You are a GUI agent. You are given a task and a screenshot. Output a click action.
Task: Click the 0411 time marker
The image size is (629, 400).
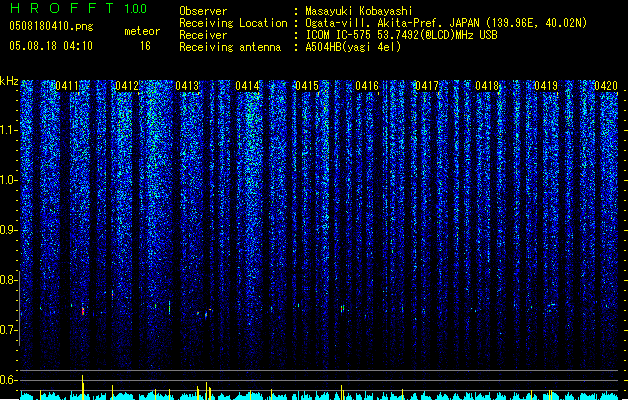pos(67,86)
